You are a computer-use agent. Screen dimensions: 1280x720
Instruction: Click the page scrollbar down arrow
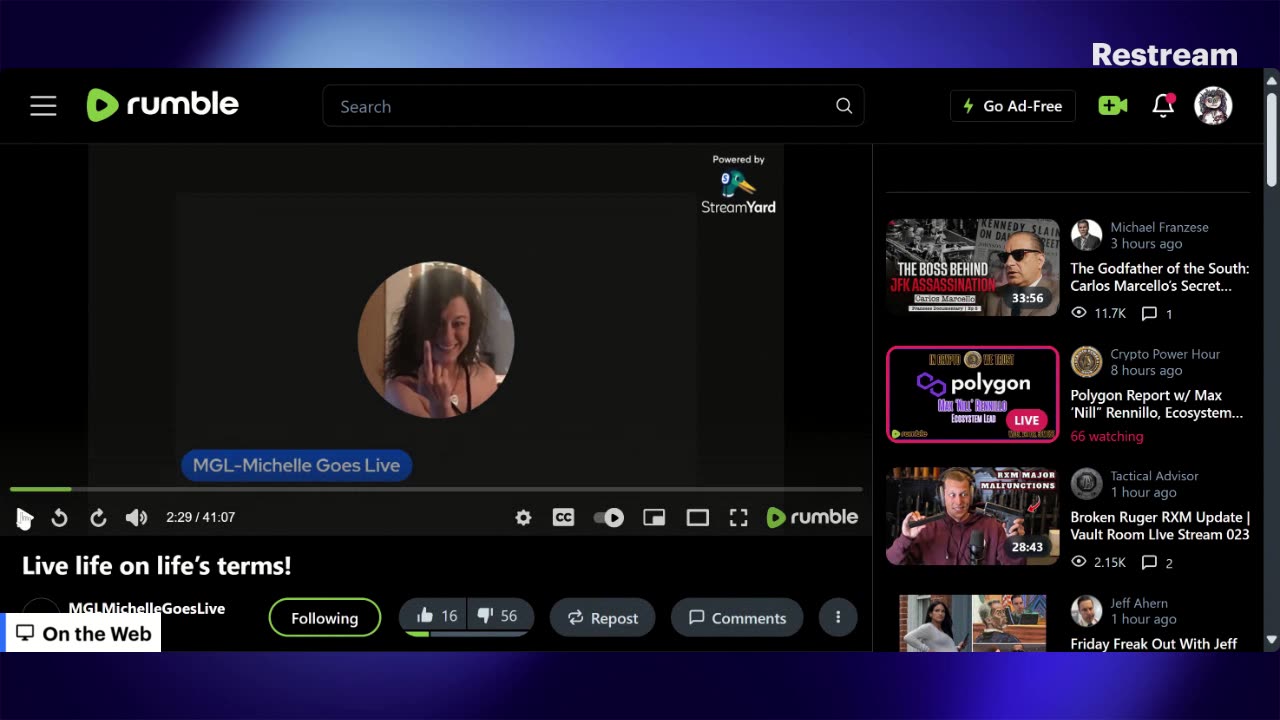point(1272,639)
